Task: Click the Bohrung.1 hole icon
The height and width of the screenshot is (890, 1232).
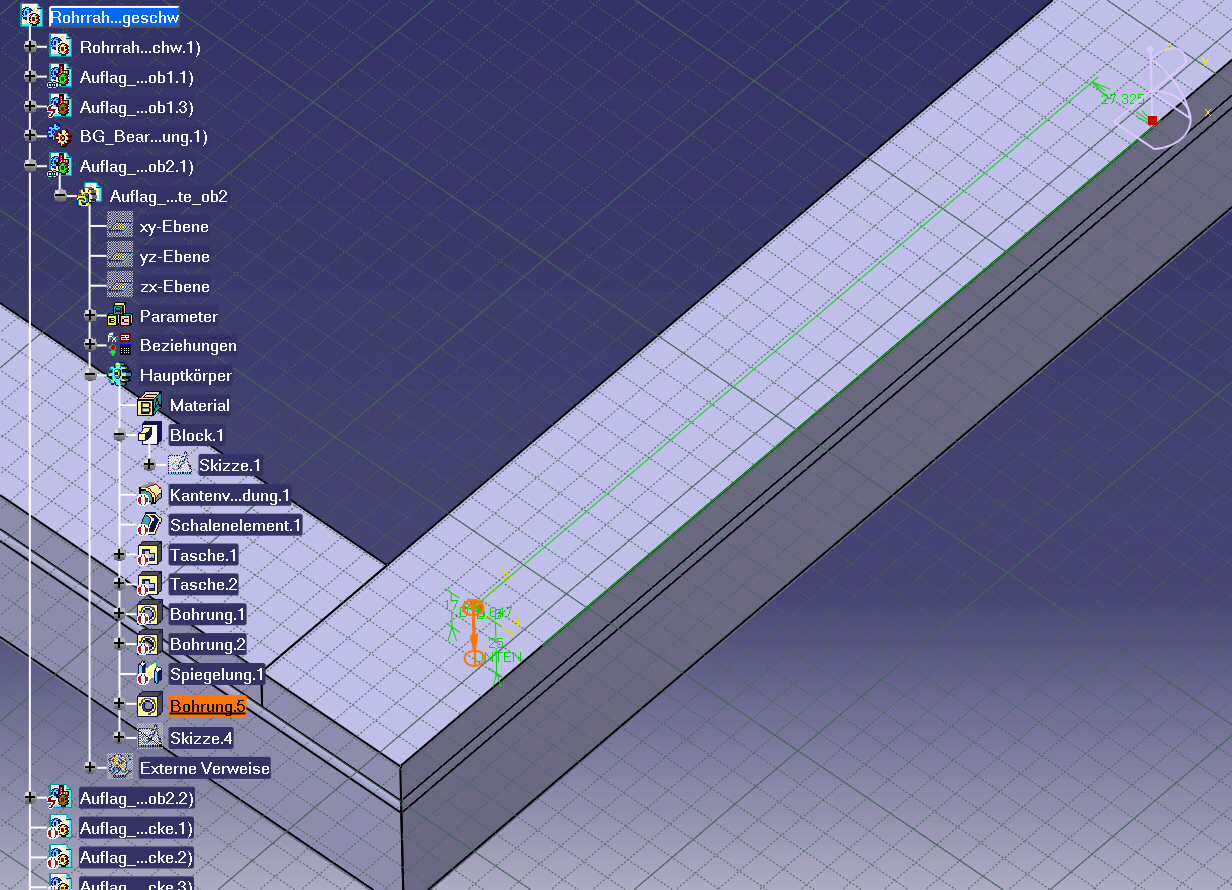Action: [x=150, y=614]
